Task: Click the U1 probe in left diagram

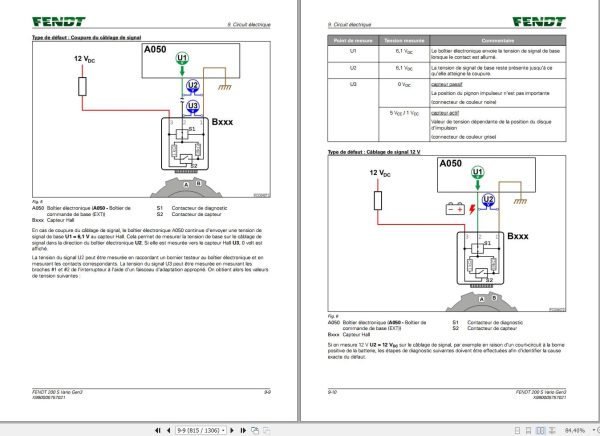Action: (x=182, y=58)
